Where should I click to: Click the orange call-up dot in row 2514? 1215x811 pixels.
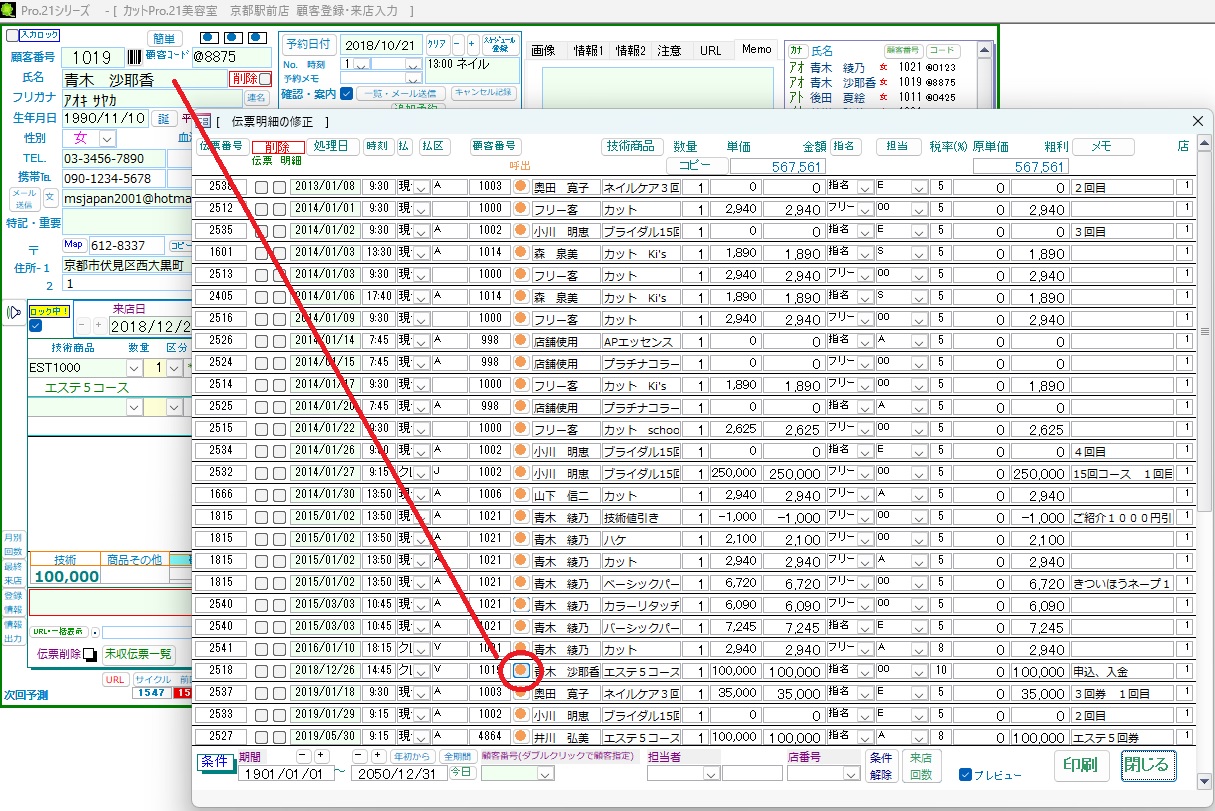[x=520, y=385]
